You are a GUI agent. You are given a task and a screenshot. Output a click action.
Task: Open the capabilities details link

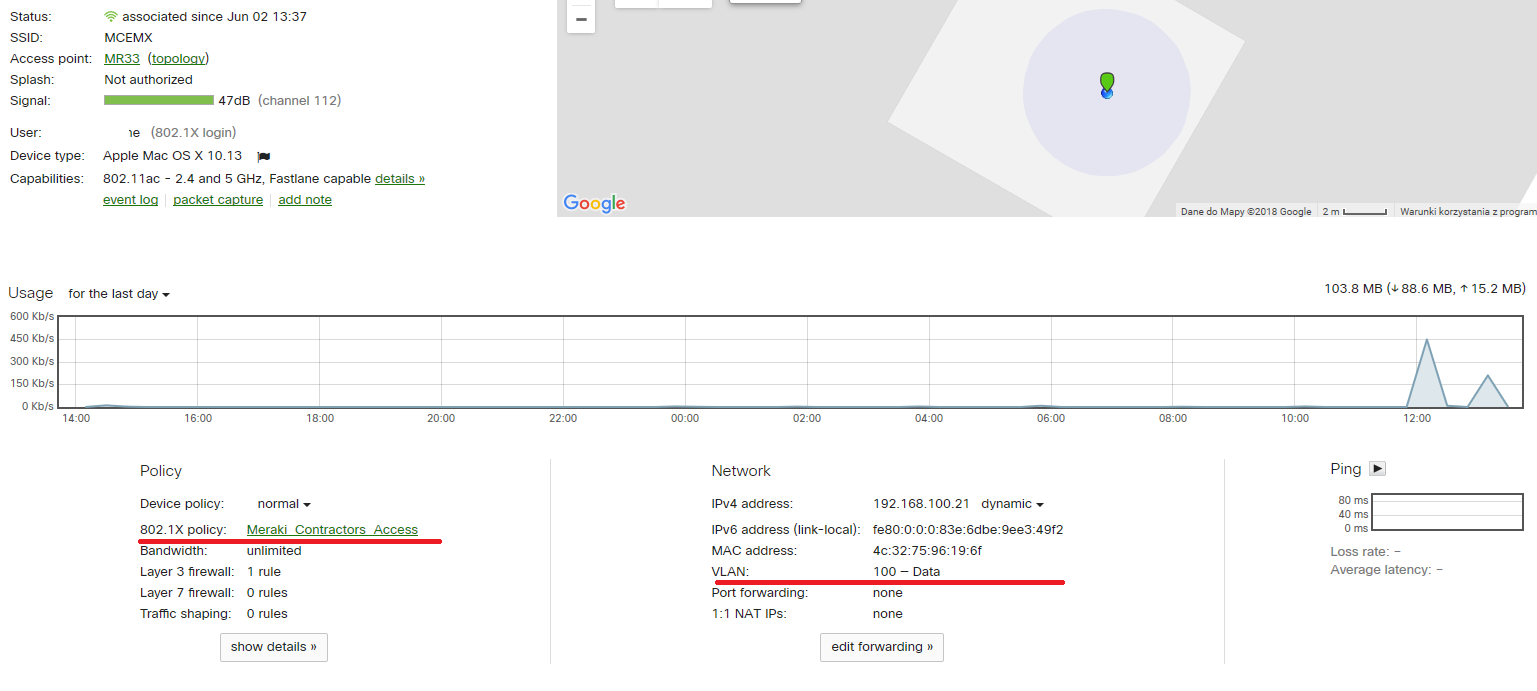[400, 179]
